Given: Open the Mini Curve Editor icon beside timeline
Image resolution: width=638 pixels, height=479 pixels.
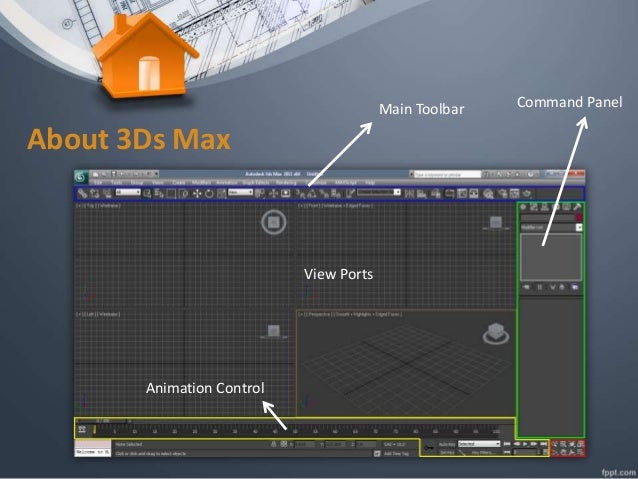Looking at the screenshot, I should [82, 429].
